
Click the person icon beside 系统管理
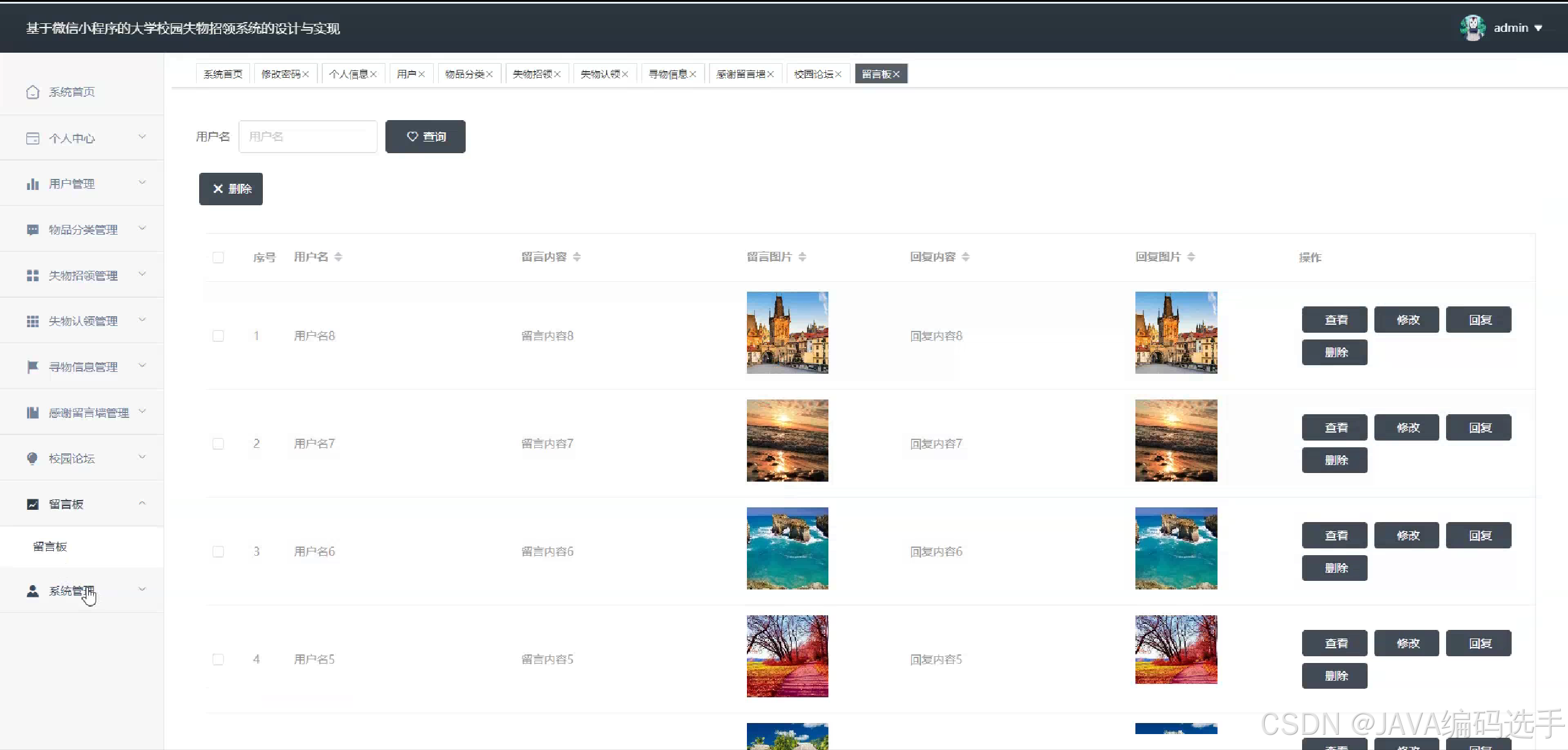click(x=32, y=591)
